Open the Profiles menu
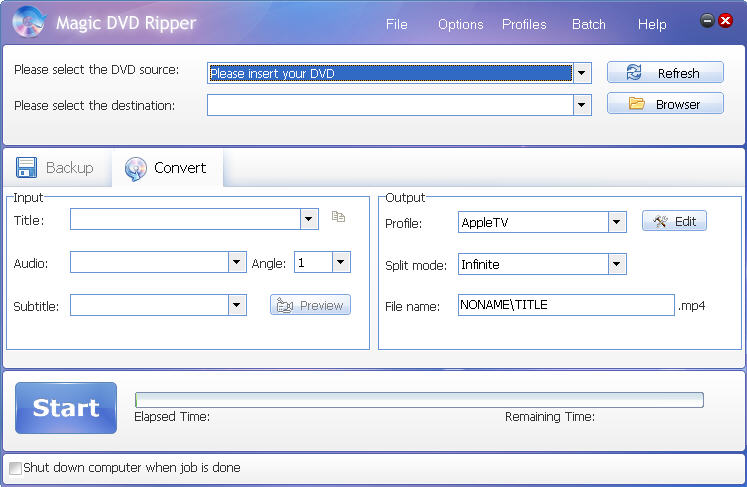The height and width of the screenshot is (487, 747). coord(524,24)
